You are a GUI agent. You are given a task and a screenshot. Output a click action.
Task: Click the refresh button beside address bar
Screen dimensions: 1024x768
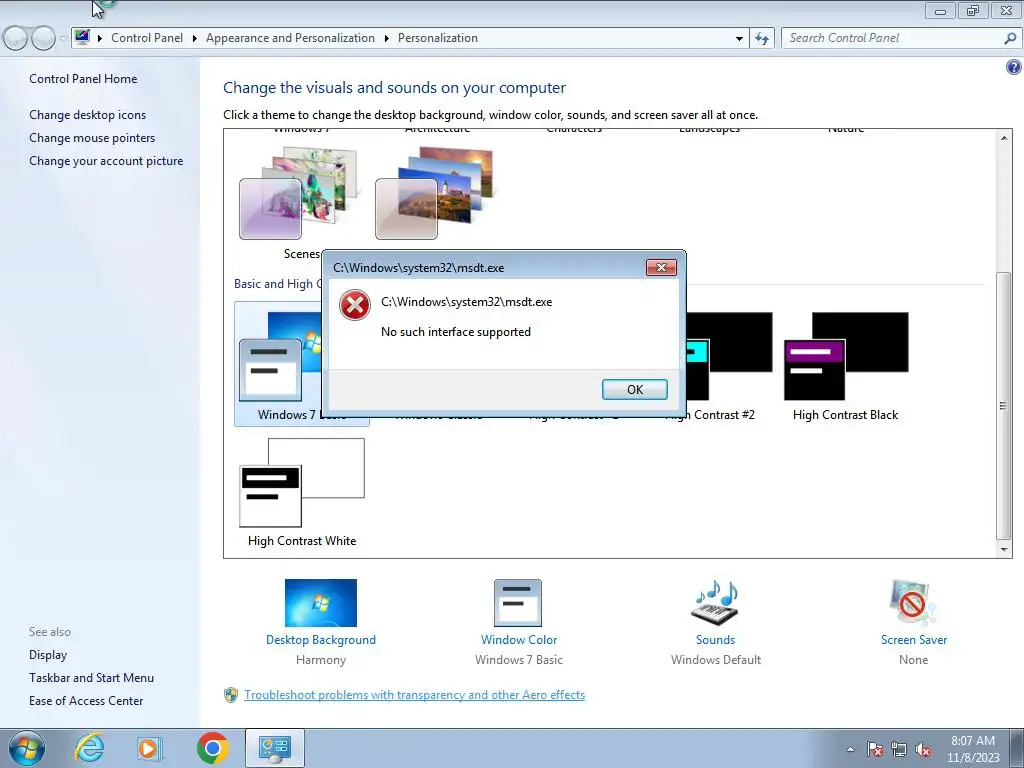(x=761, y=38)
